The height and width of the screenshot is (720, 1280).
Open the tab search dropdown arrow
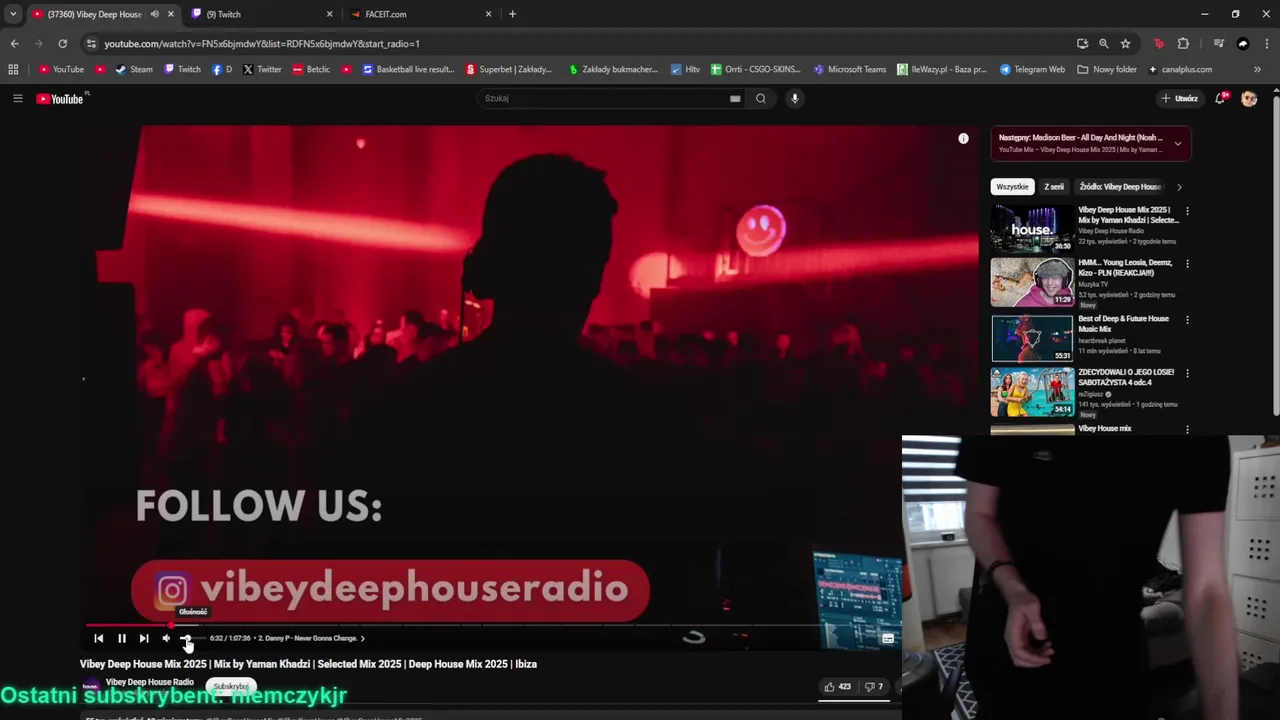click(12, 14)
